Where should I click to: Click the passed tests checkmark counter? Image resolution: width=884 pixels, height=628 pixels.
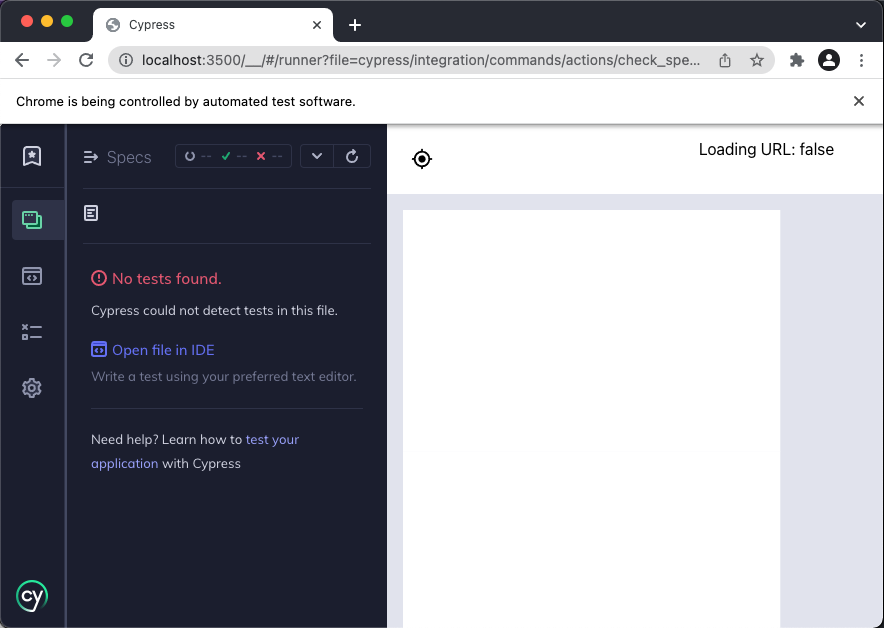click(x=226, y=156)
